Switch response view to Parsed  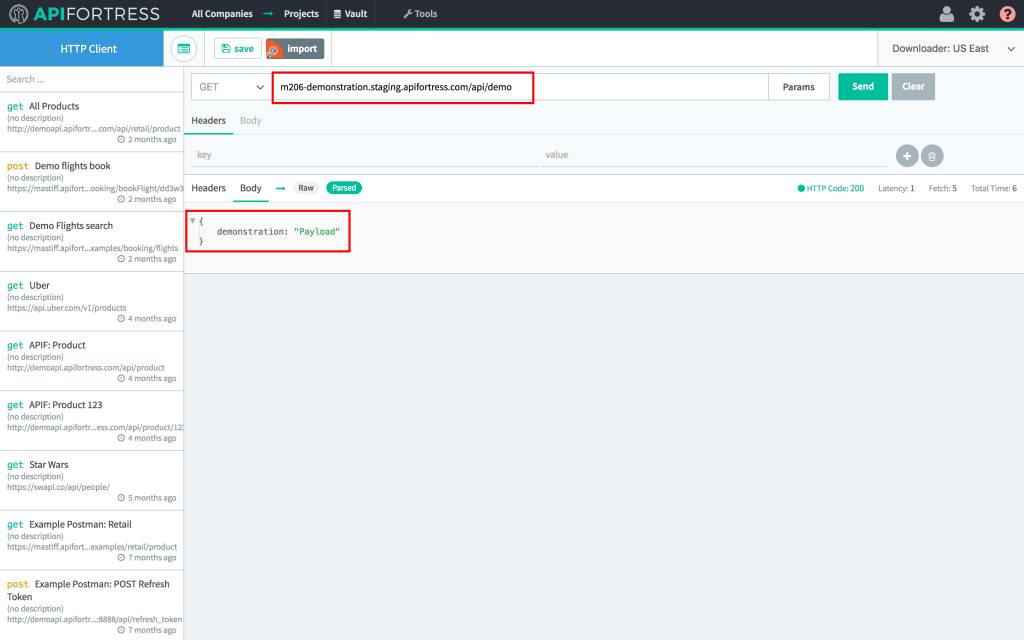coord(344,188)
